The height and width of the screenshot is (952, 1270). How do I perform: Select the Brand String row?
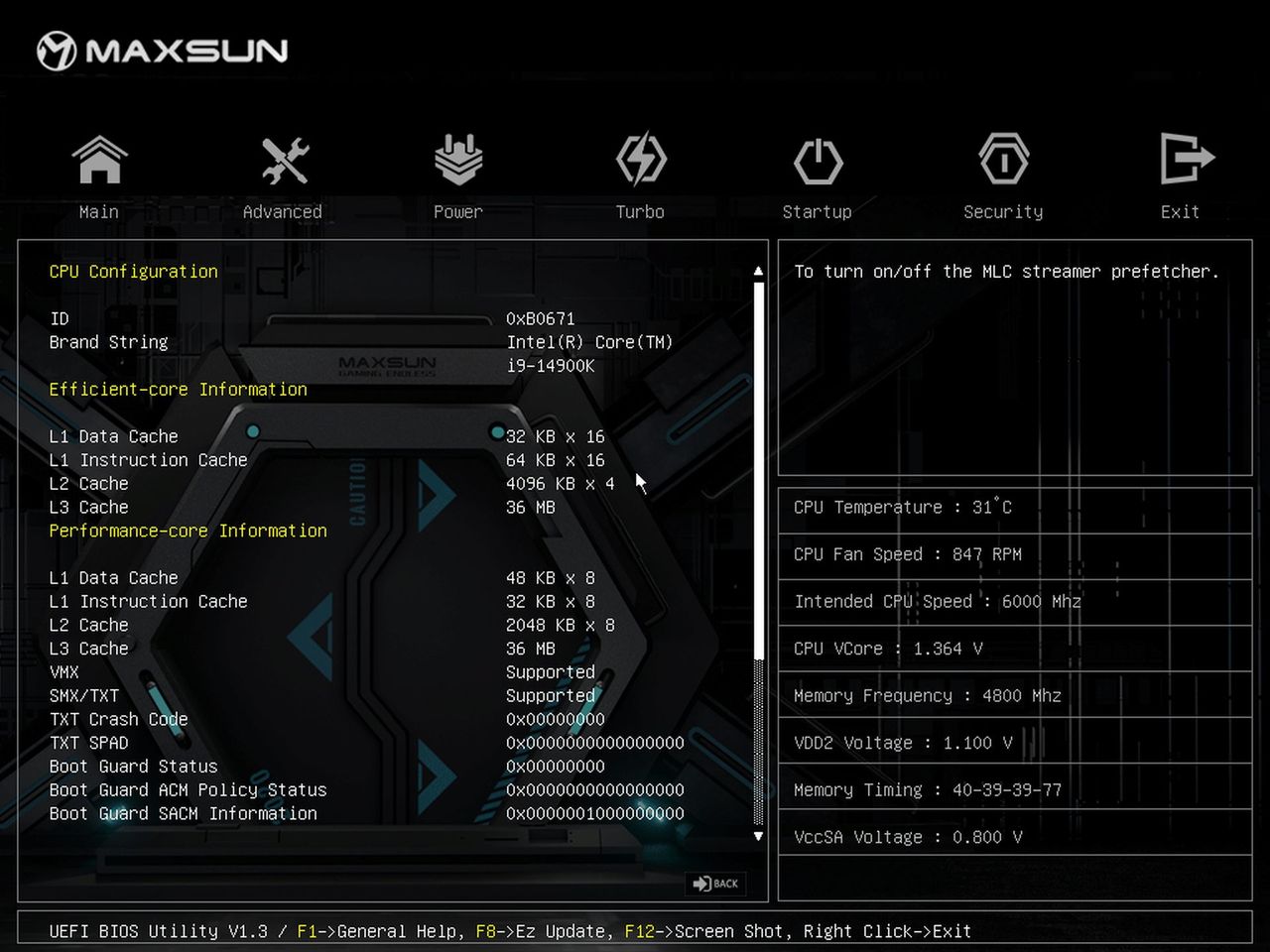pos(361,342)
